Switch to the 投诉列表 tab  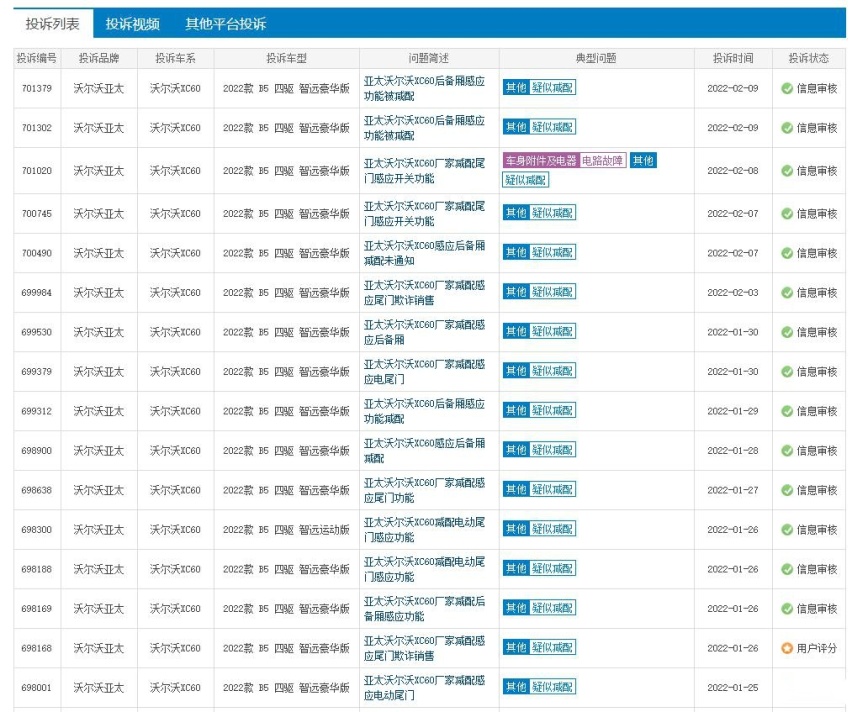coord(53,24)
